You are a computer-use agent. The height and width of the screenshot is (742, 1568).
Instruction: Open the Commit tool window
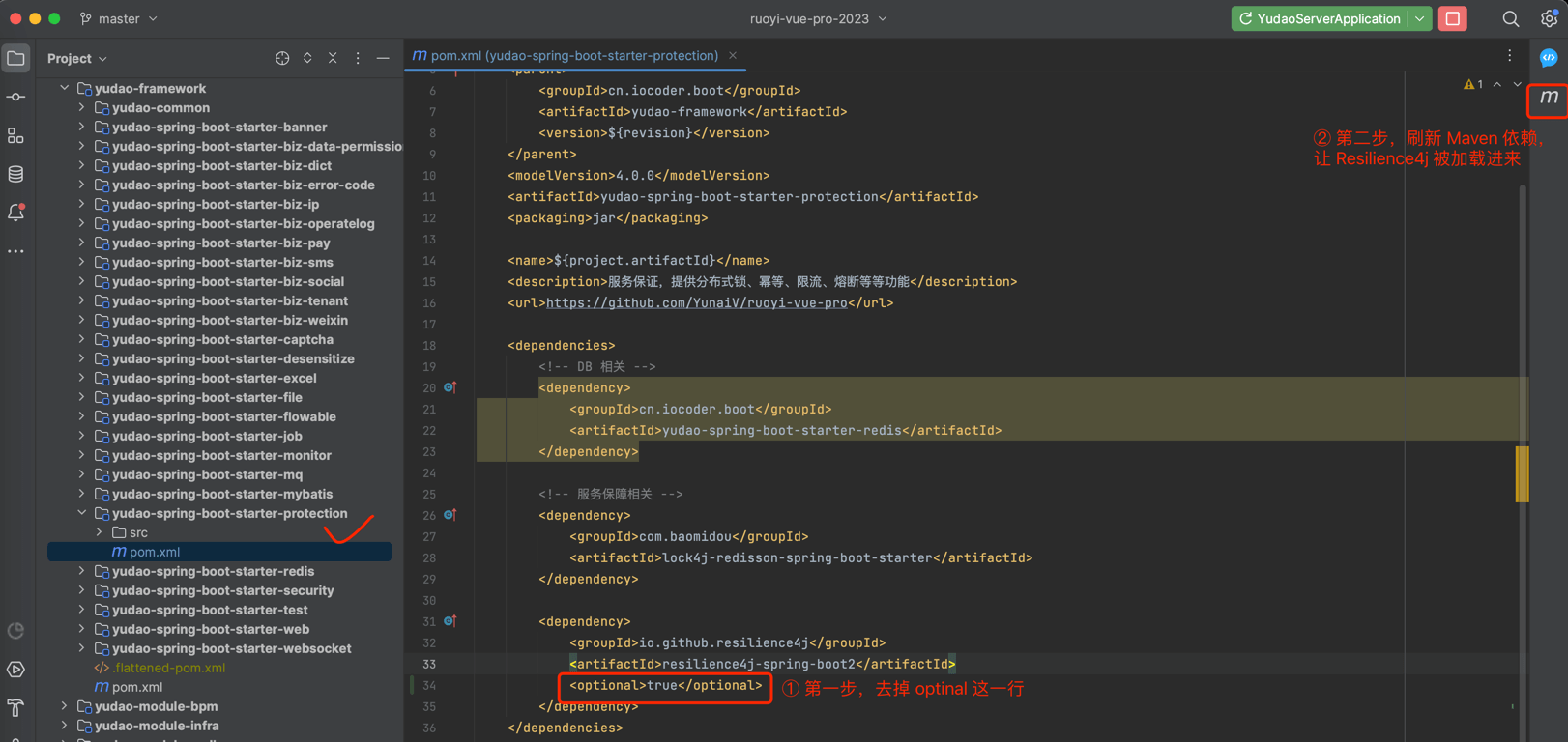(x=16, y=97)
